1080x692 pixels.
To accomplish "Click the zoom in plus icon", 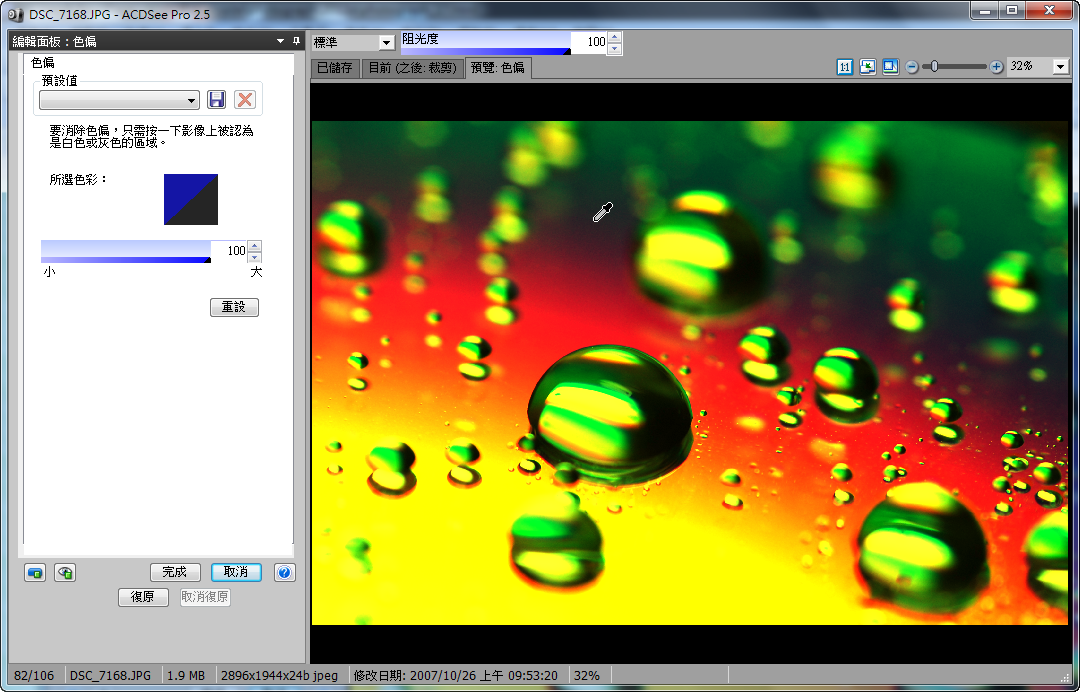I will (x=996, y=67).
